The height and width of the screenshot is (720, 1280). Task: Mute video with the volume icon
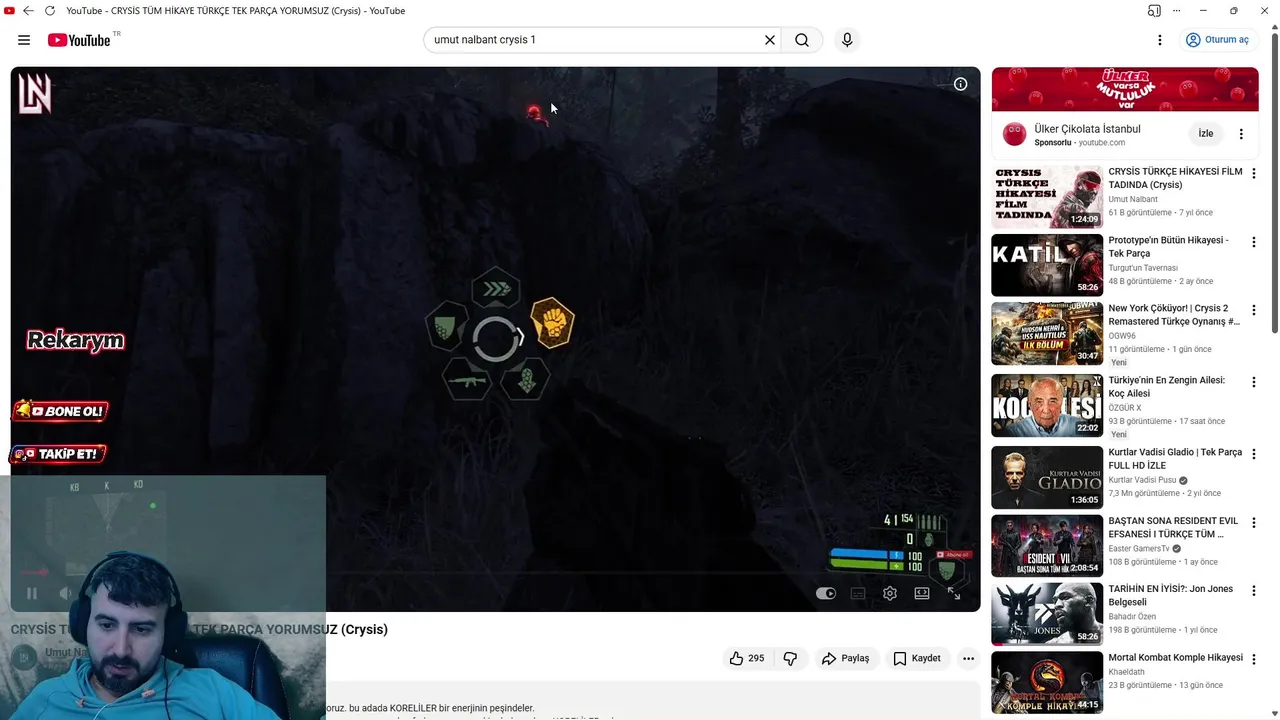[65, 593]
